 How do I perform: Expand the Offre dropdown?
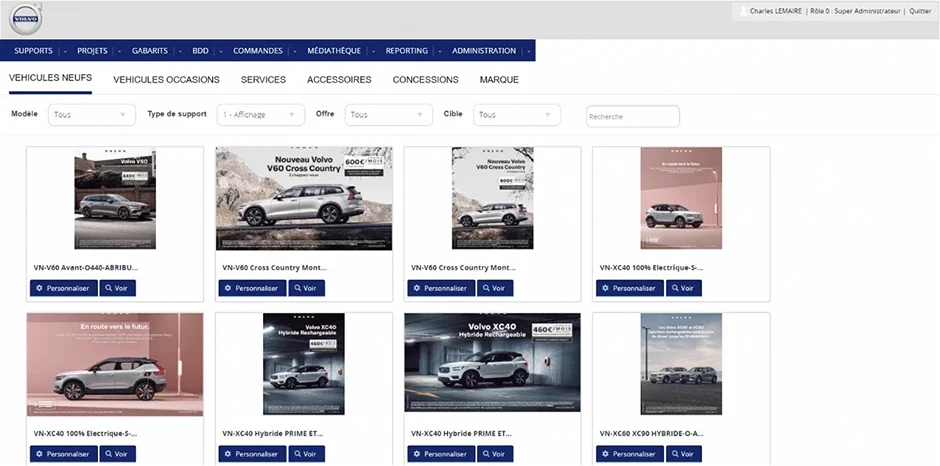388,115
